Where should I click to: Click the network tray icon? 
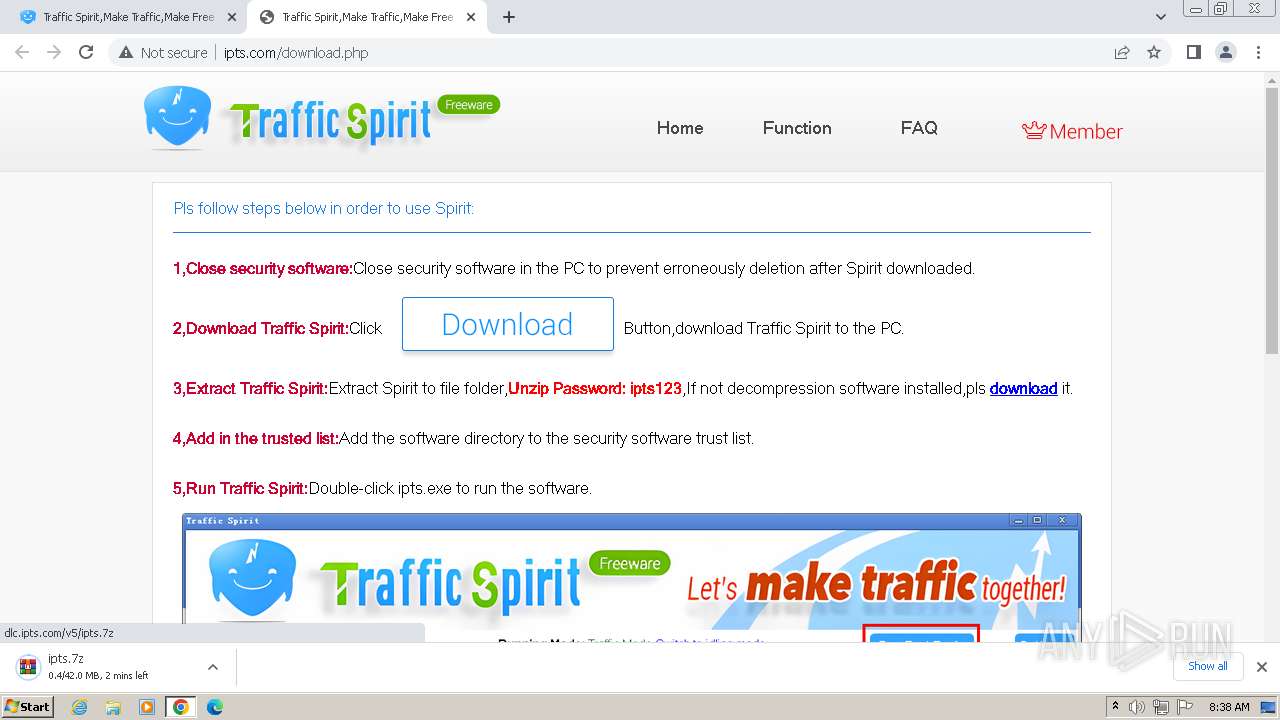click(1161, 707)
